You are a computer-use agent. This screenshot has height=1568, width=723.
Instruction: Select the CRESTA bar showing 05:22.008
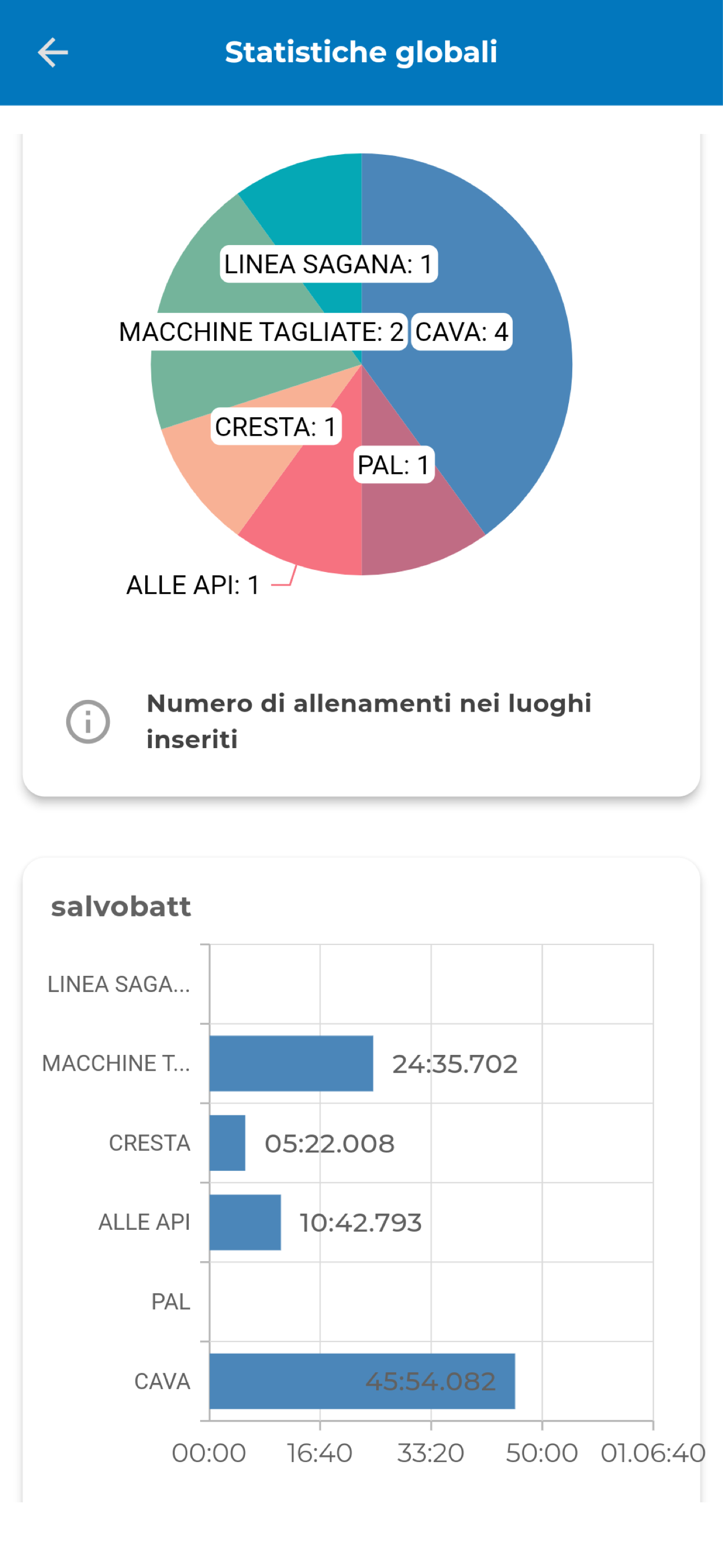tap(227, 1143)
